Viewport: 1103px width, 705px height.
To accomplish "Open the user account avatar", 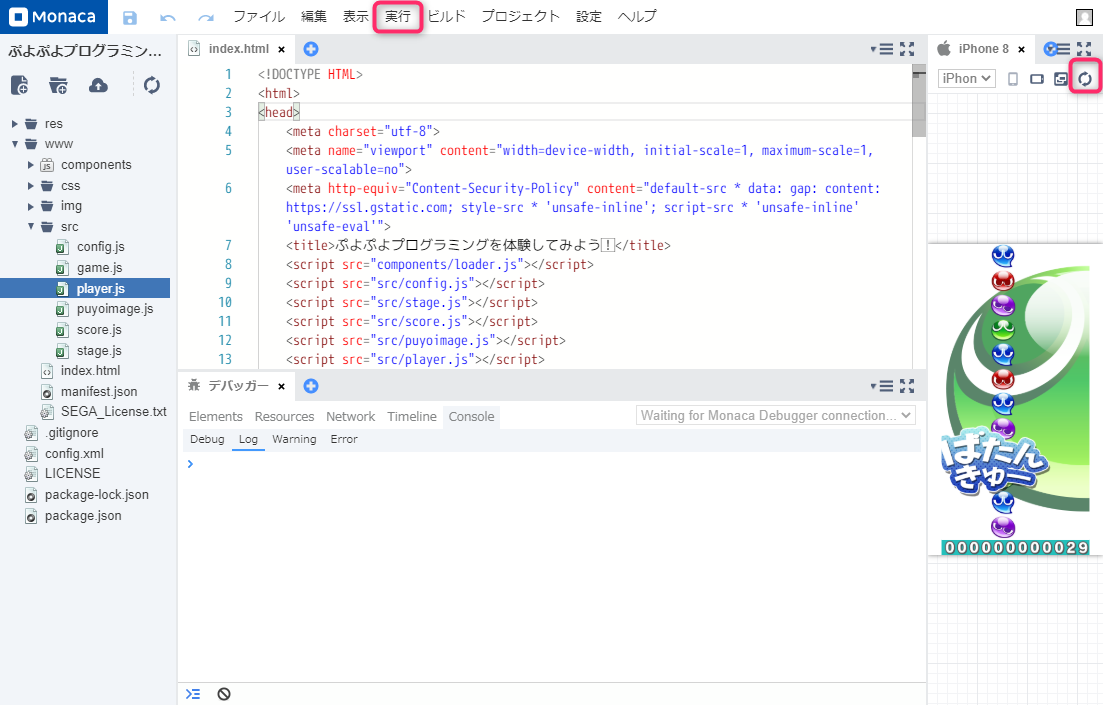I will [1084, 17].
